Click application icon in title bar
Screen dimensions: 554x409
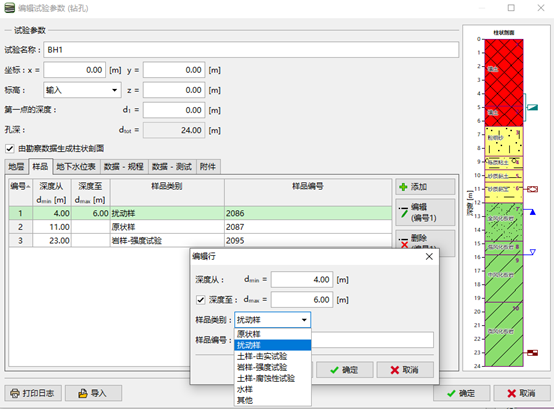click(x=10, y=8)
